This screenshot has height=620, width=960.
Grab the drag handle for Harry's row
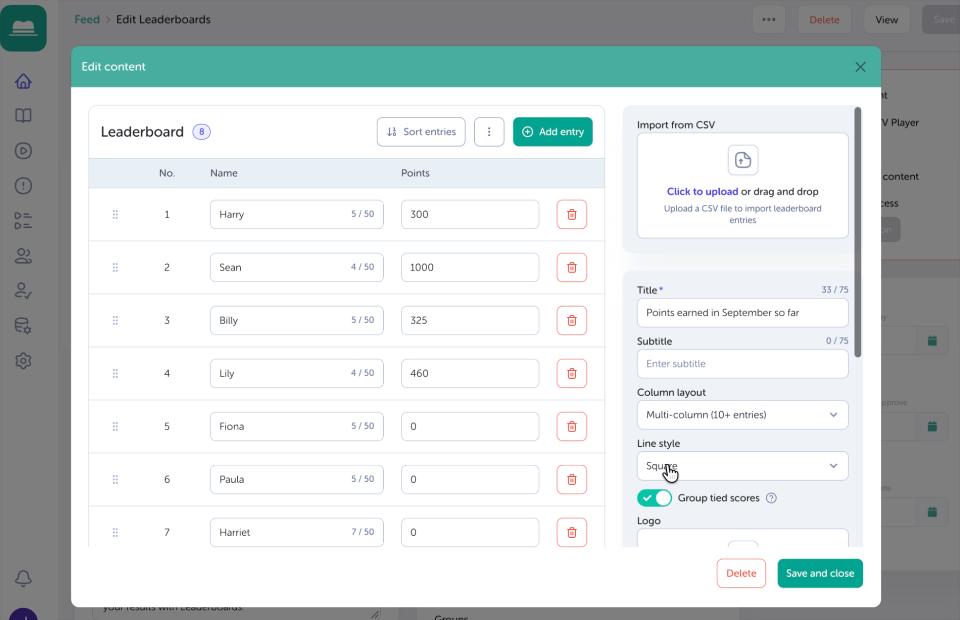[x=115, y=214]
